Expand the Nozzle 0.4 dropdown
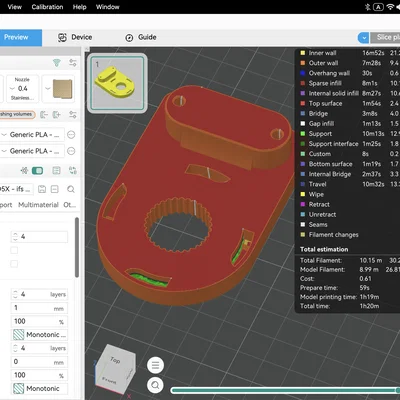 (22, 89)
